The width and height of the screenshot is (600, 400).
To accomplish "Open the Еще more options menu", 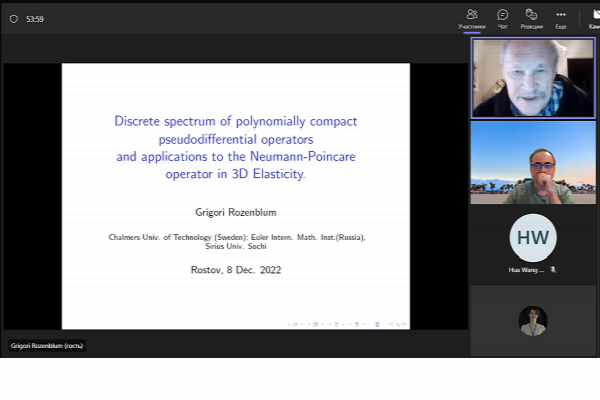I will click(561, 19).
